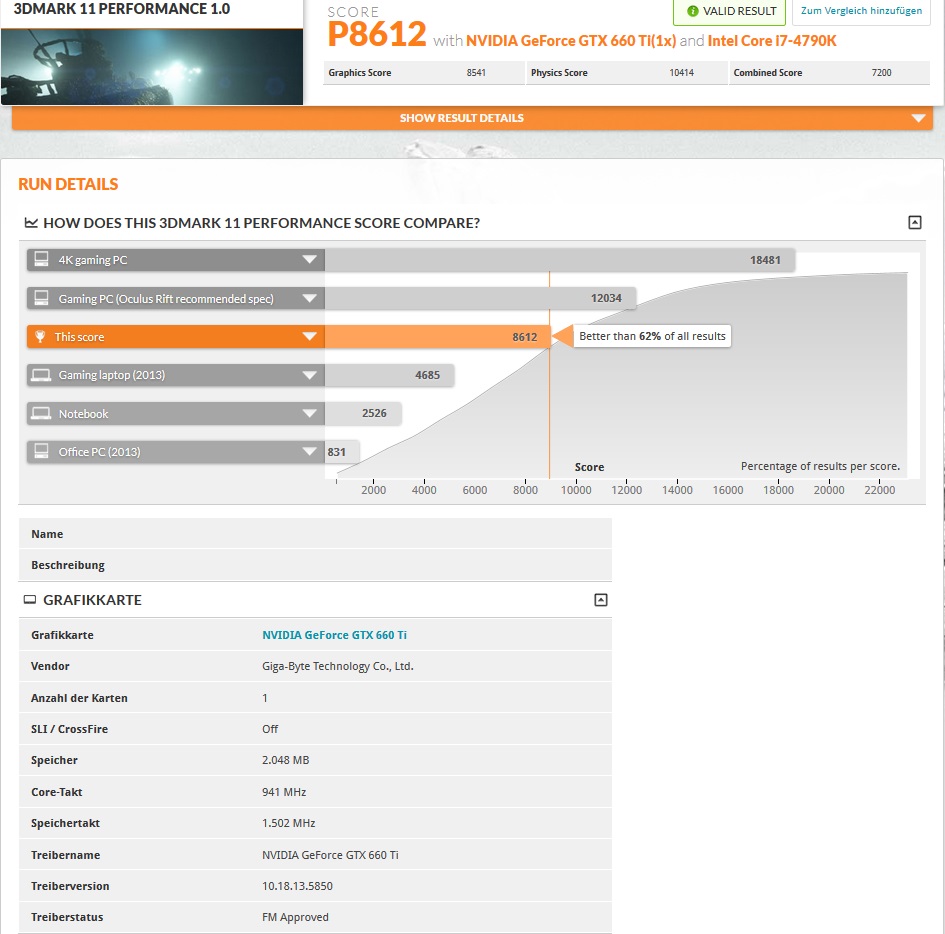
Task: Click Zum Vergleich hinzufügen button
Action: point(861,11)
